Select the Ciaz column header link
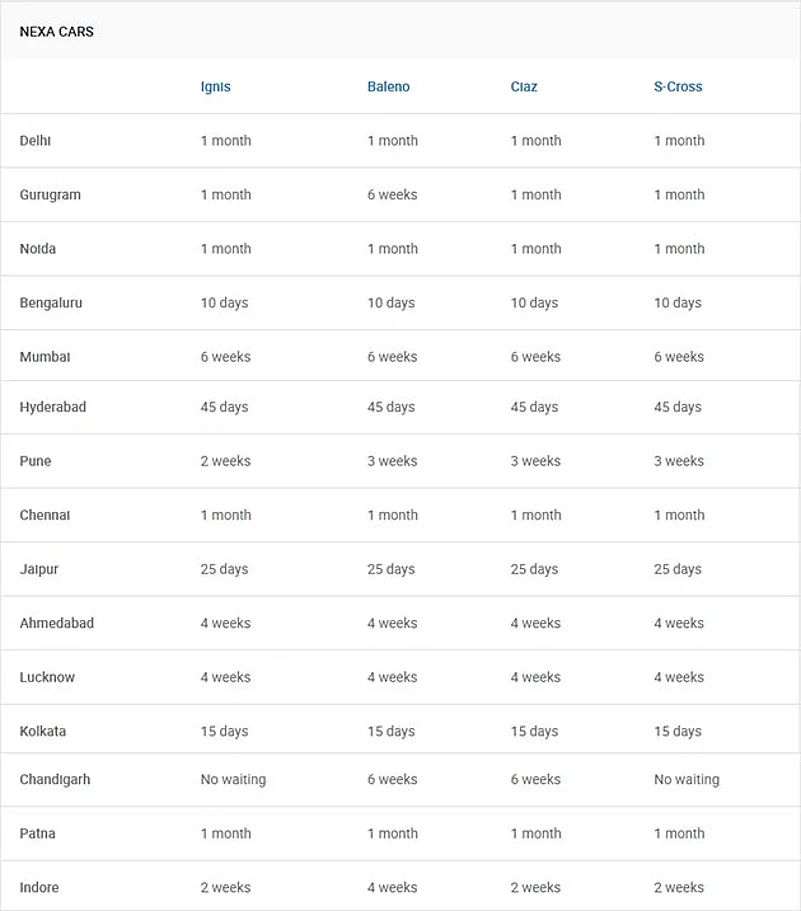 pos(524,87)
